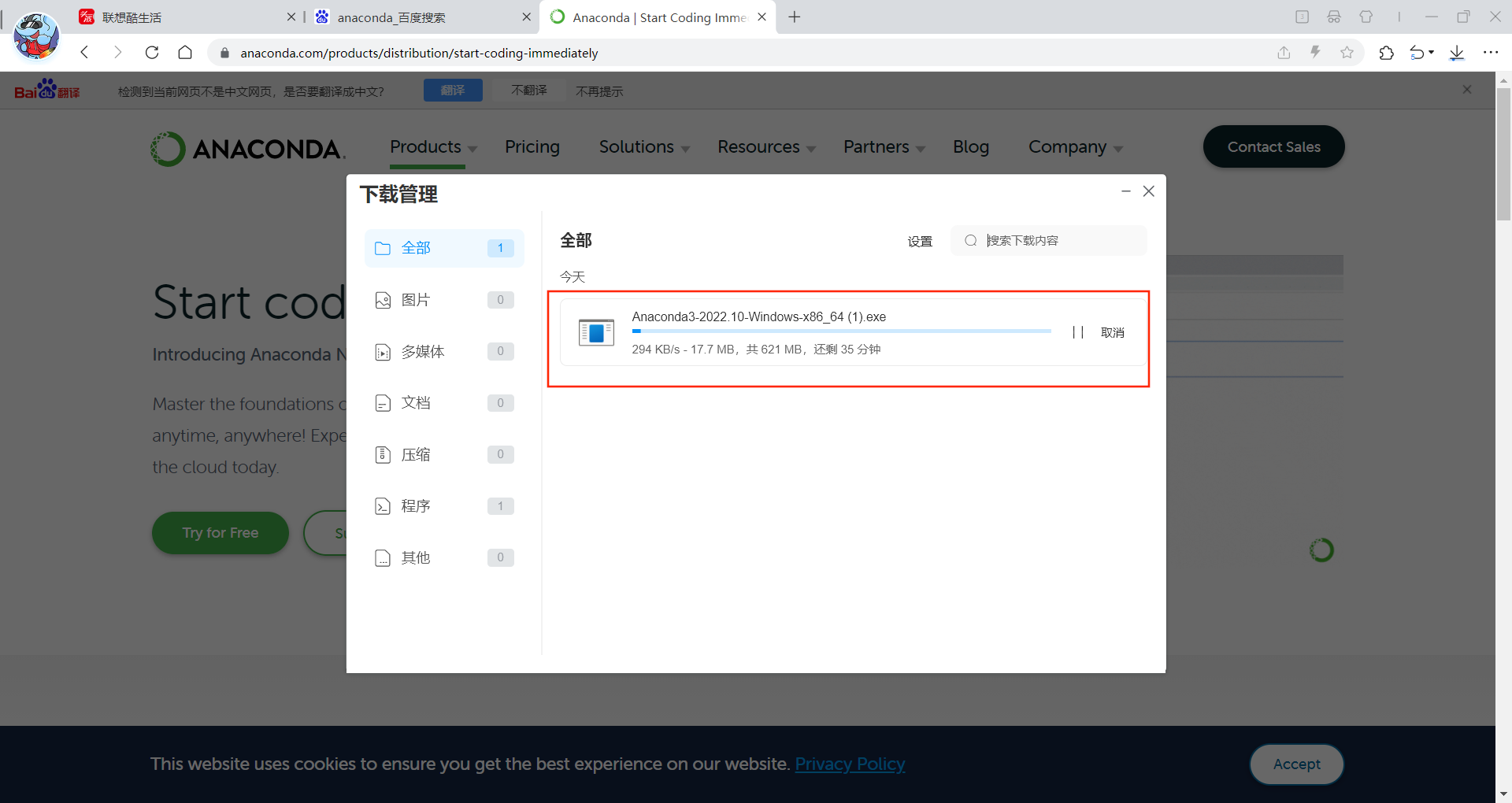Dismiss the Baidu translate bar

(1467, 90)
